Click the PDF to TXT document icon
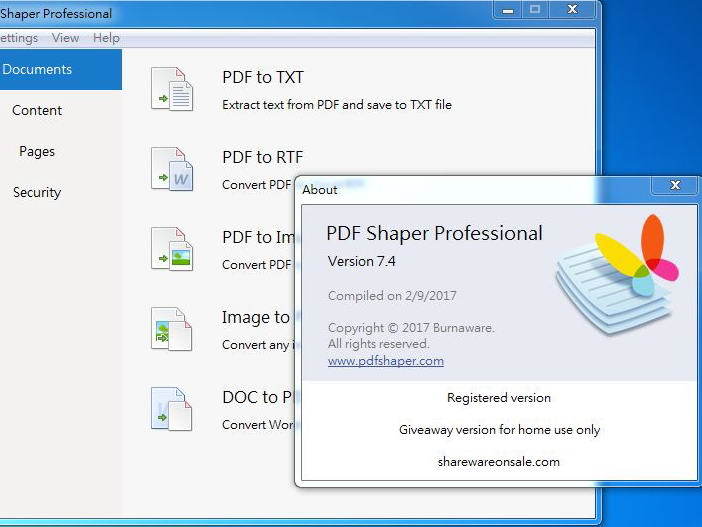This screenshot has height=527, width=702. (x=172, y=89)
